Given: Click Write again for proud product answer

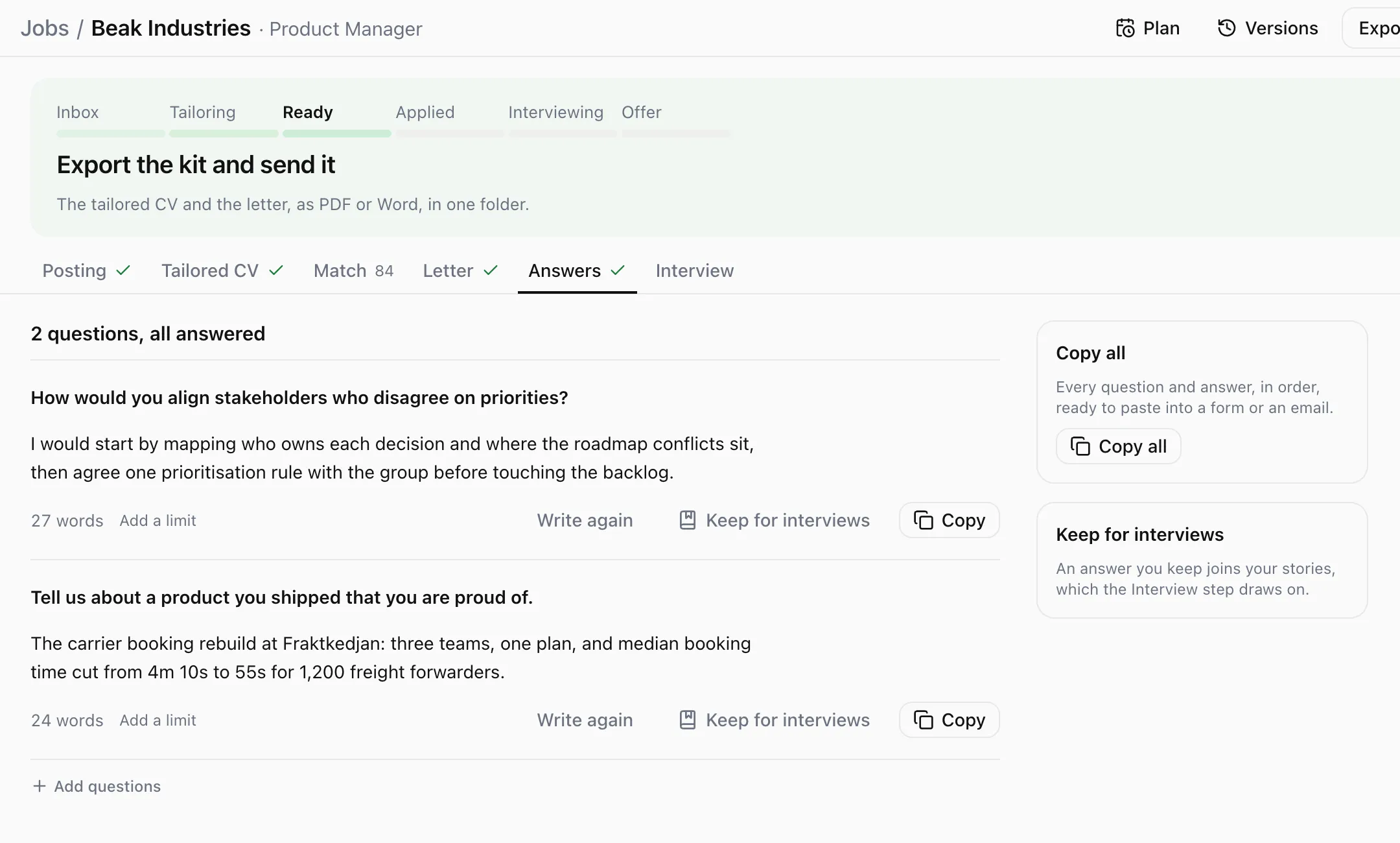Looking at the screenshot, I should coord(585,720).
